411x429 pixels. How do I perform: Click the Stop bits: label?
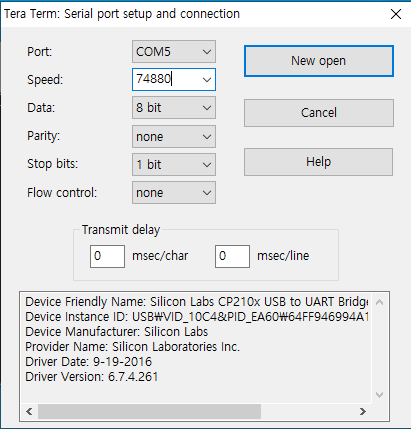[52, 164]
